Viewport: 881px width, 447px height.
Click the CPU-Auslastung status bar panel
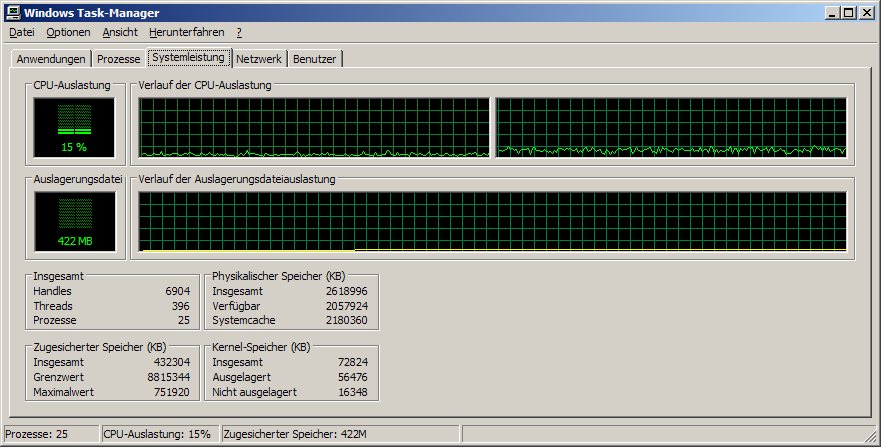pos(158,434)
